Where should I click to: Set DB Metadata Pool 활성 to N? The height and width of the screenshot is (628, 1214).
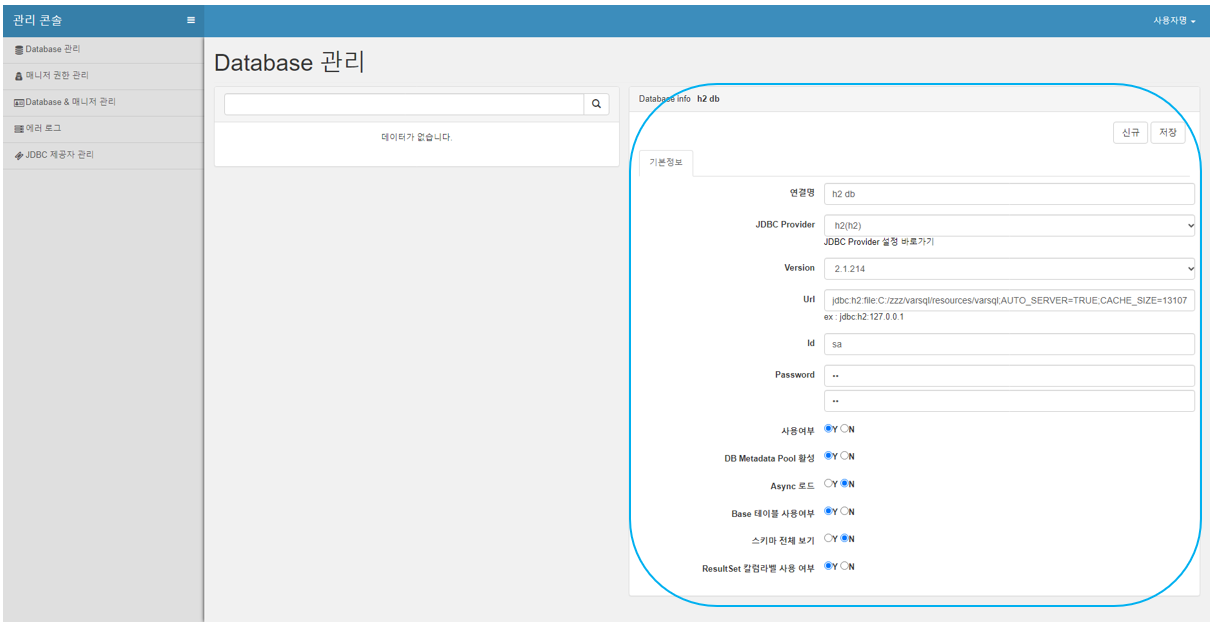tap(845, 456)
